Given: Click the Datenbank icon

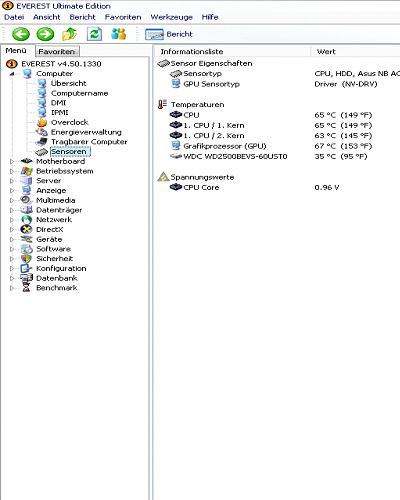Looking at the screenshot, I should click(26, 278).
